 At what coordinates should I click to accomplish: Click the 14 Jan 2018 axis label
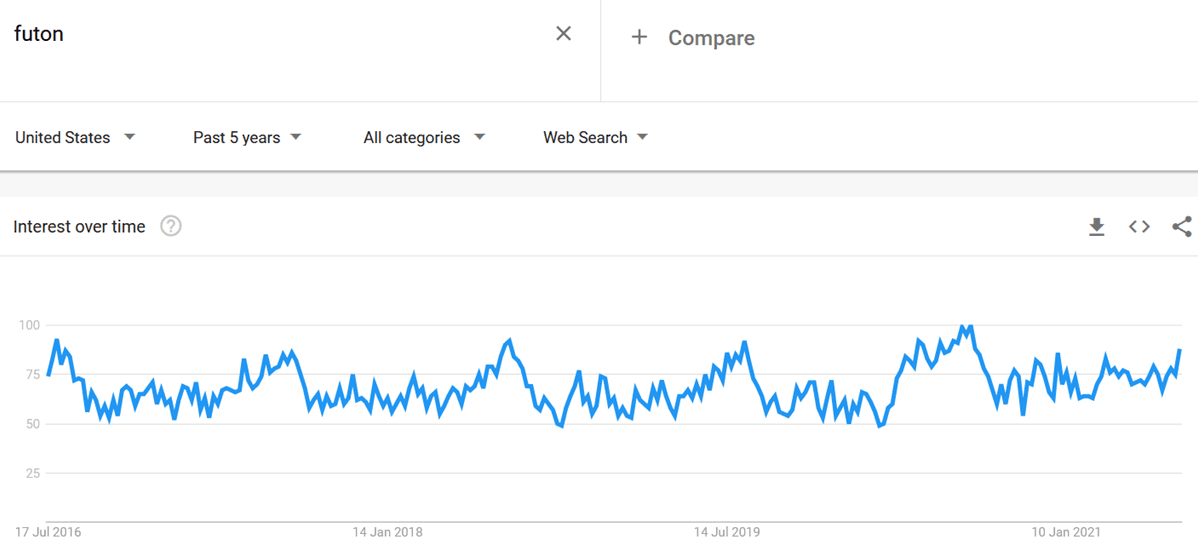tap(387, 531)
